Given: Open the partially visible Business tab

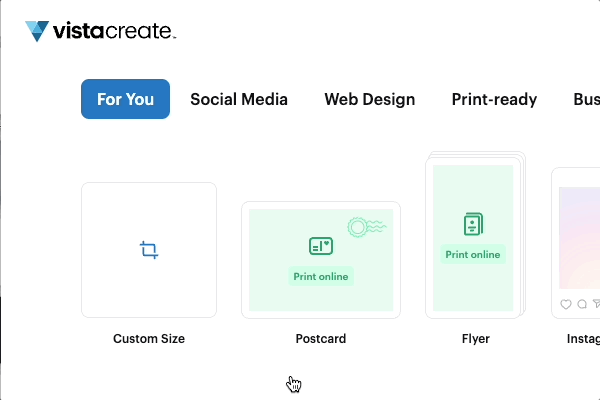Looking at the screenshot, I should coord(587,100).
